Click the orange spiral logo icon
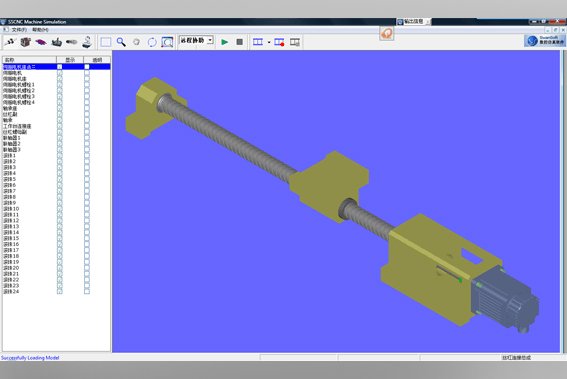This screenshot has height=379, width=567. click(387, 34)
